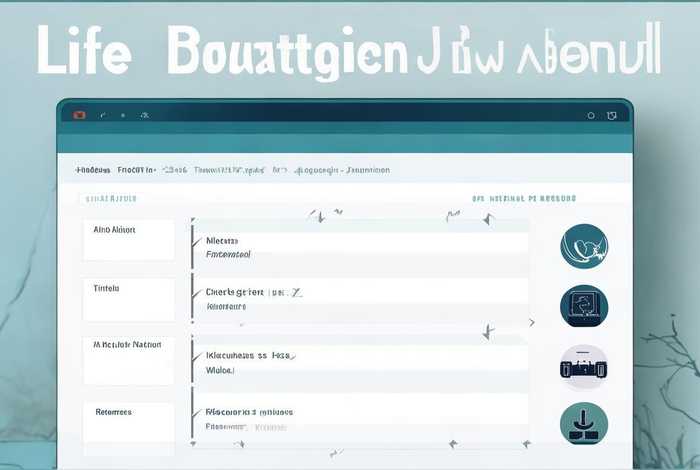Click the square icon at title bar right
The height and width of the screenshot is (470, 700).
(613, 115)
